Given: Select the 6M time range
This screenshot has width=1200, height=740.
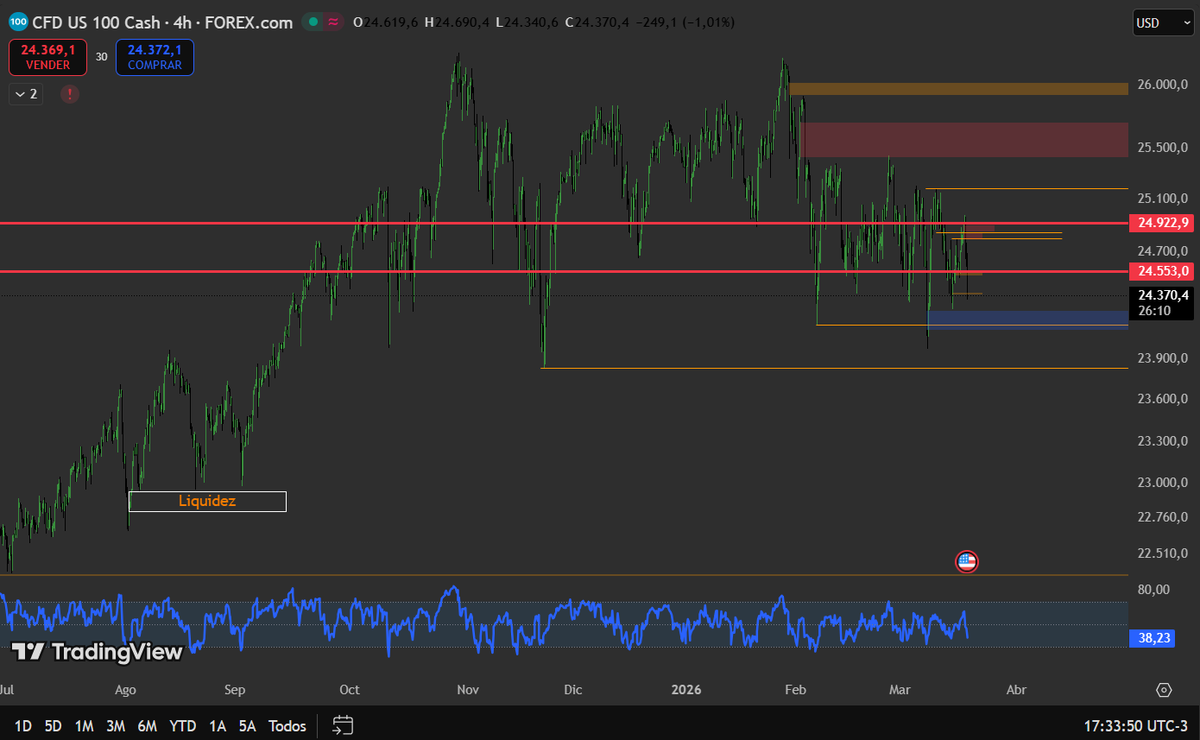Looking at the screenshot, I should click(148, 725).
